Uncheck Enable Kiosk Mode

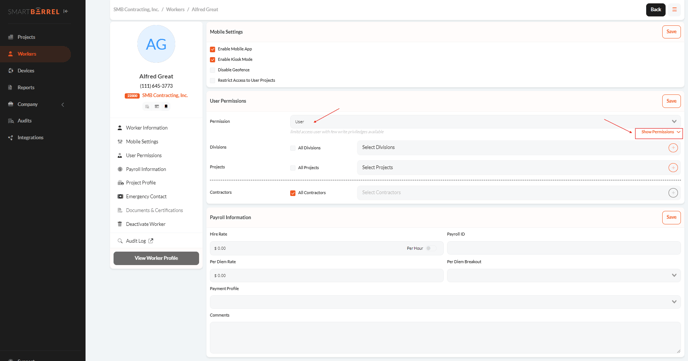[212, 60]
